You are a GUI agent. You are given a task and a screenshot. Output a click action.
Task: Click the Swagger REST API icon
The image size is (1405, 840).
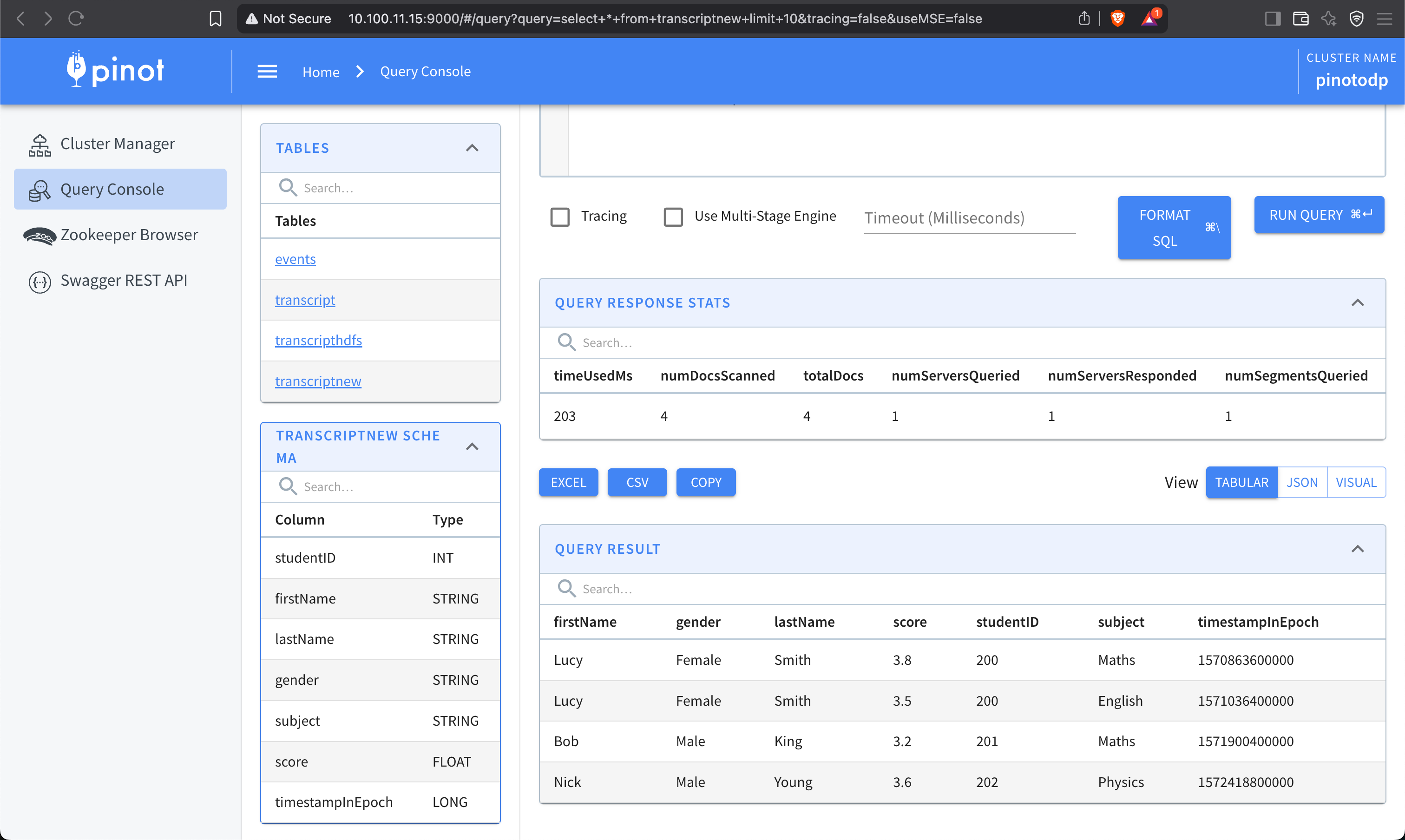click(x=39, y=282)
